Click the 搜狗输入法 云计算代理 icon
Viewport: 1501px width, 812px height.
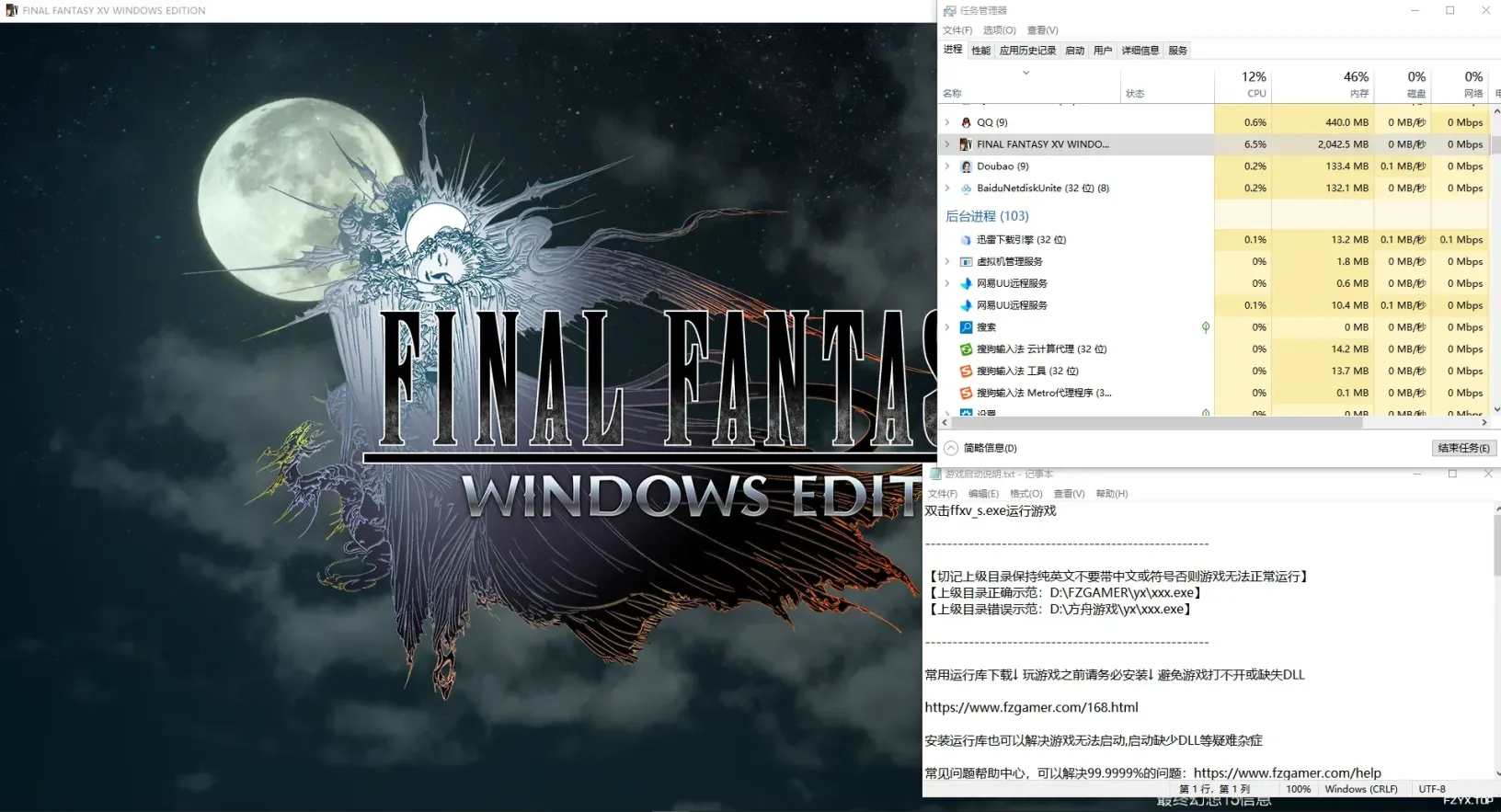tap(966, 349)
